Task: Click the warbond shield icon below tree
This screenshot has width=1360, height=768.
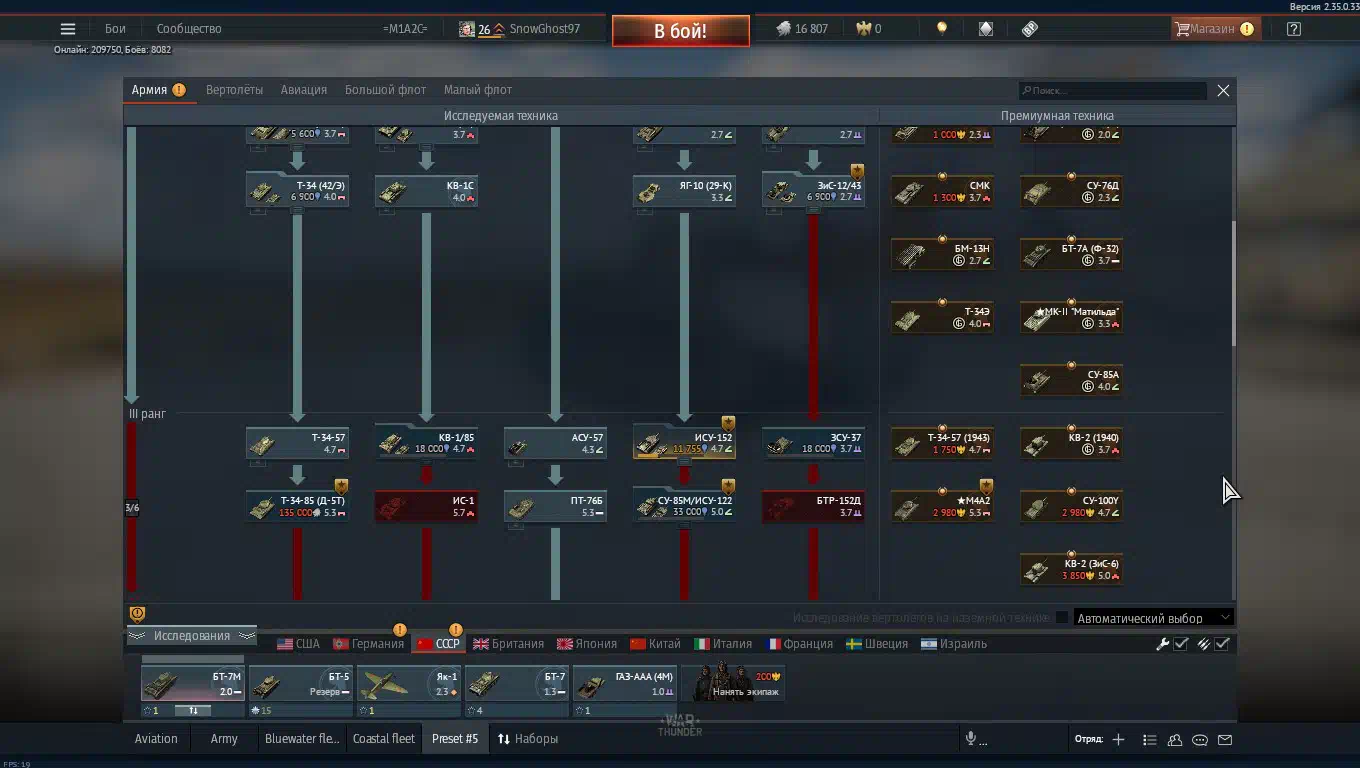Action: coord(138,614)
